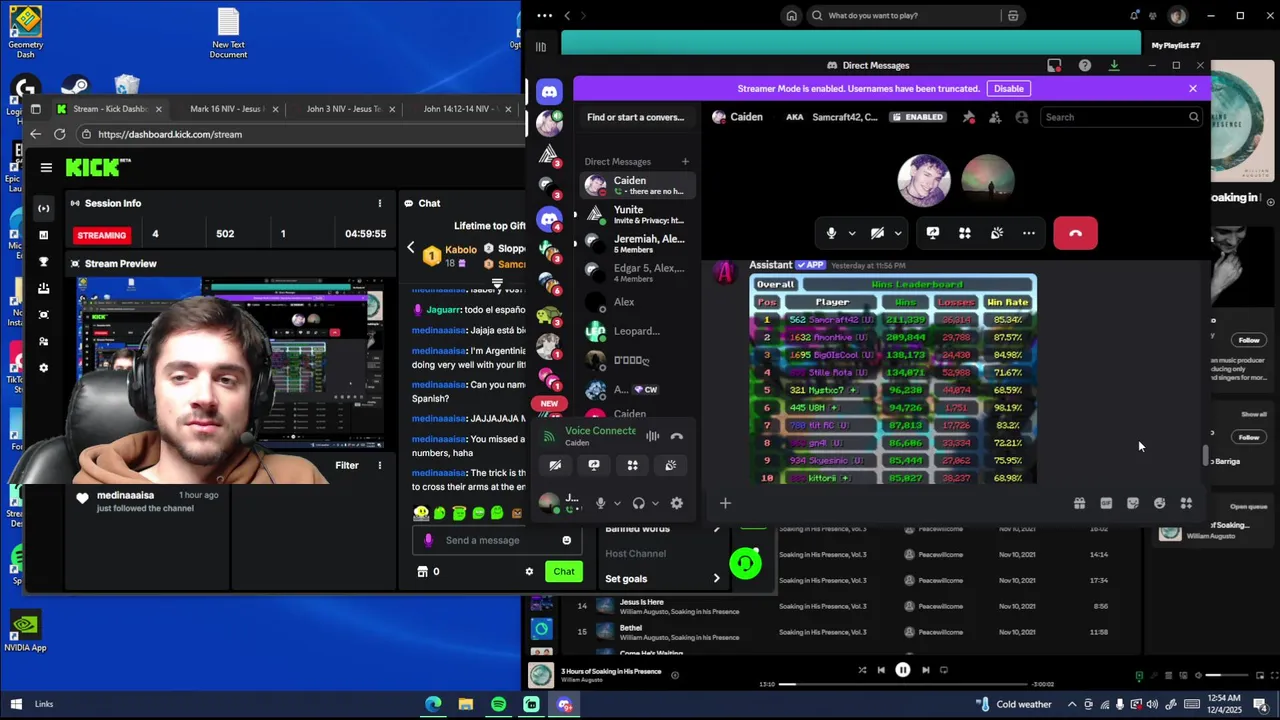Click the Discord message Search field
This screenshot has height=720, width=1280.
(x=1120, y=117)
